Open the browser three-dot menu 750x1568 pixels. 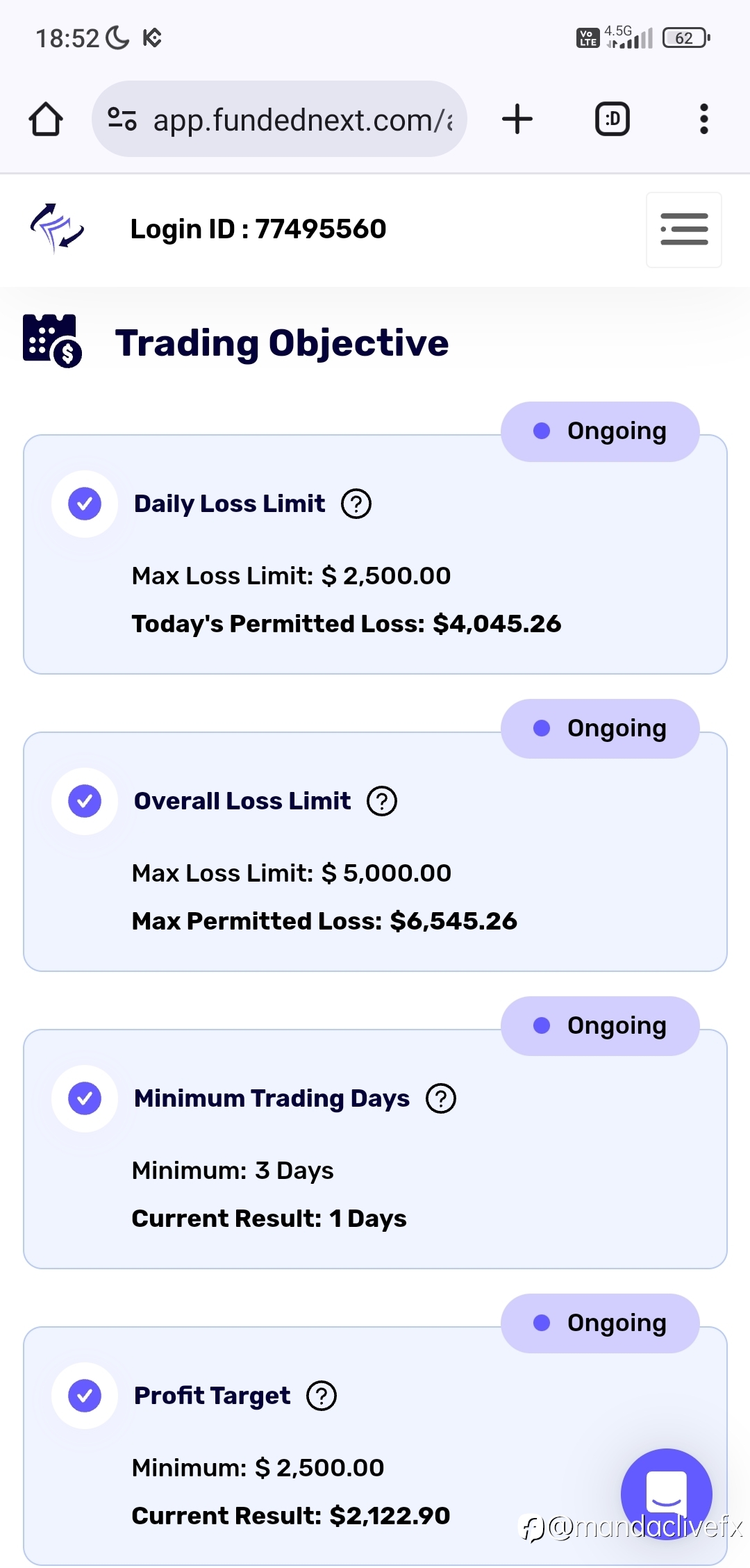tap(704, 119)
